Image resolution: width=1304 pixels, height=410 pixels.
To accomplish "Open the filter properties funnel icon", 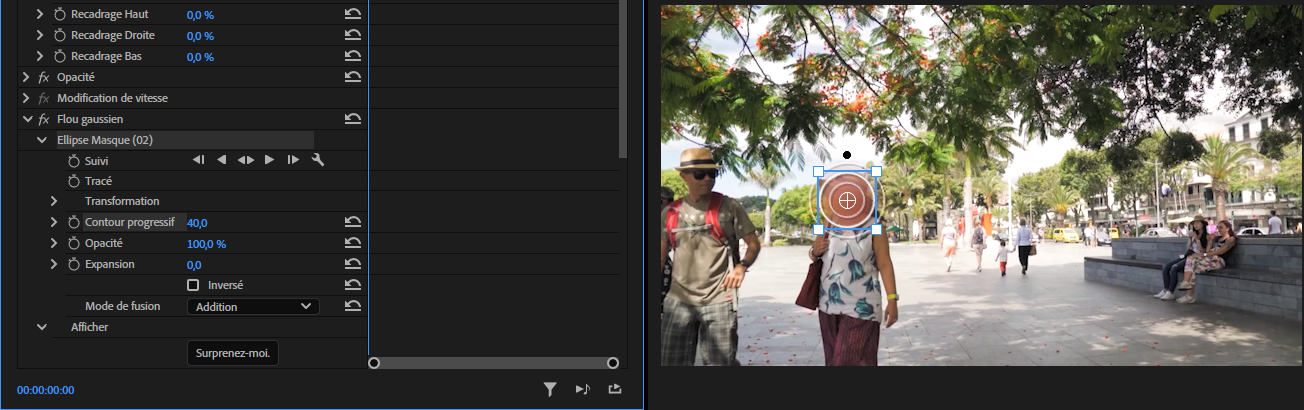I will (550, 390).
